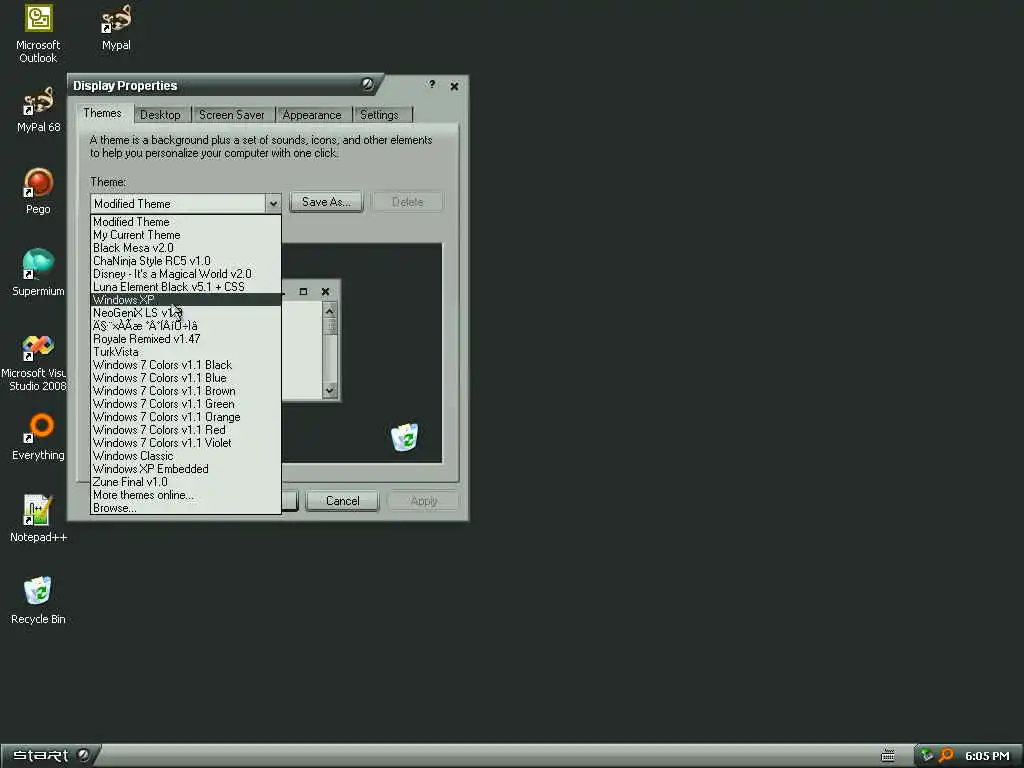Pick the Black Mesa v2.0 theme
Screen dimensions: 1024x768
tap(185, 248)
